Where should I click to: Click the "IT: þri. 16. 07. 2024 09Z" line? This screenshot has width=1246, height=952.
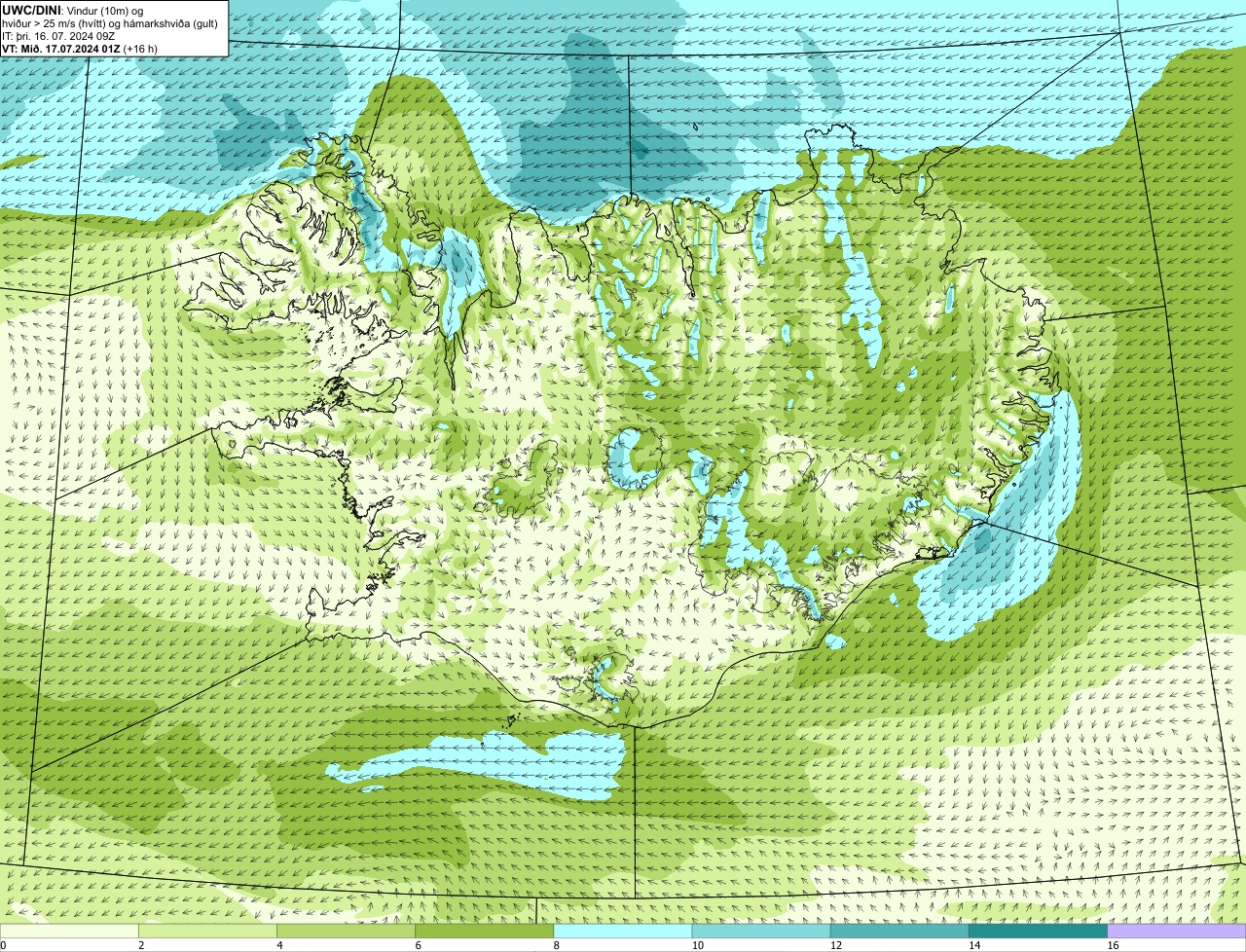58,35
